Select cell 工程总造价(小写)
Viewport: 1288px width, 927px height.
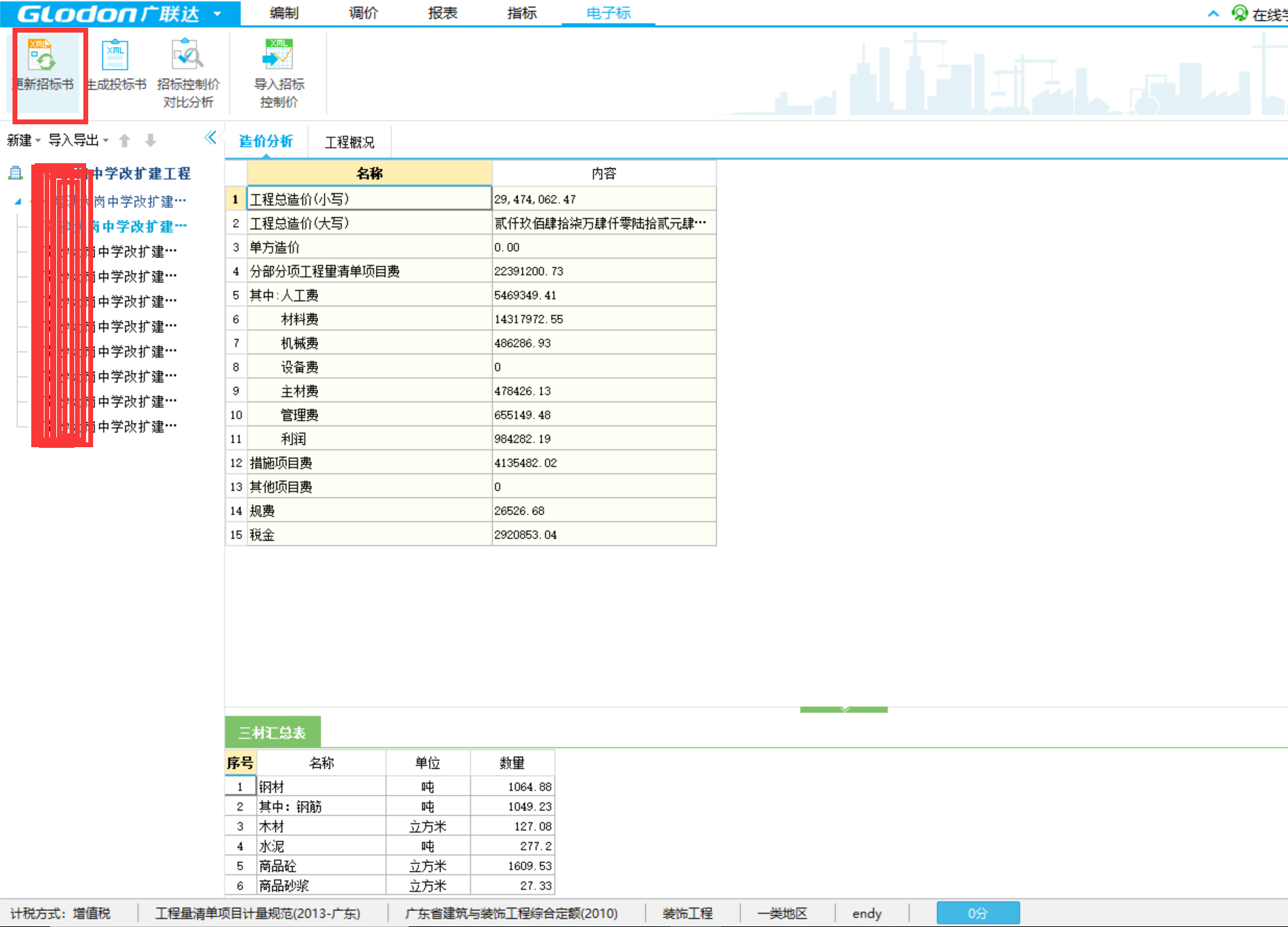(x=369, y=199)
